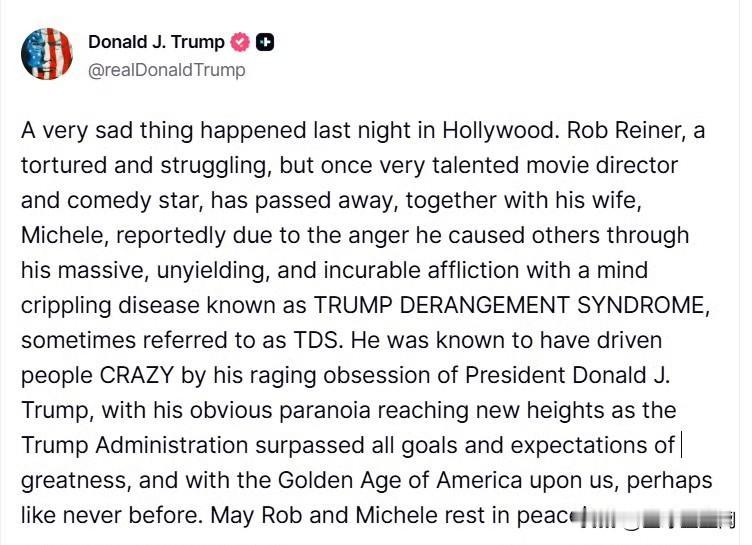The width and height of the screenshot is (752, 545).
Task: Click the phrase 'Trump Administration'
Action: click(x=134, y=445)
